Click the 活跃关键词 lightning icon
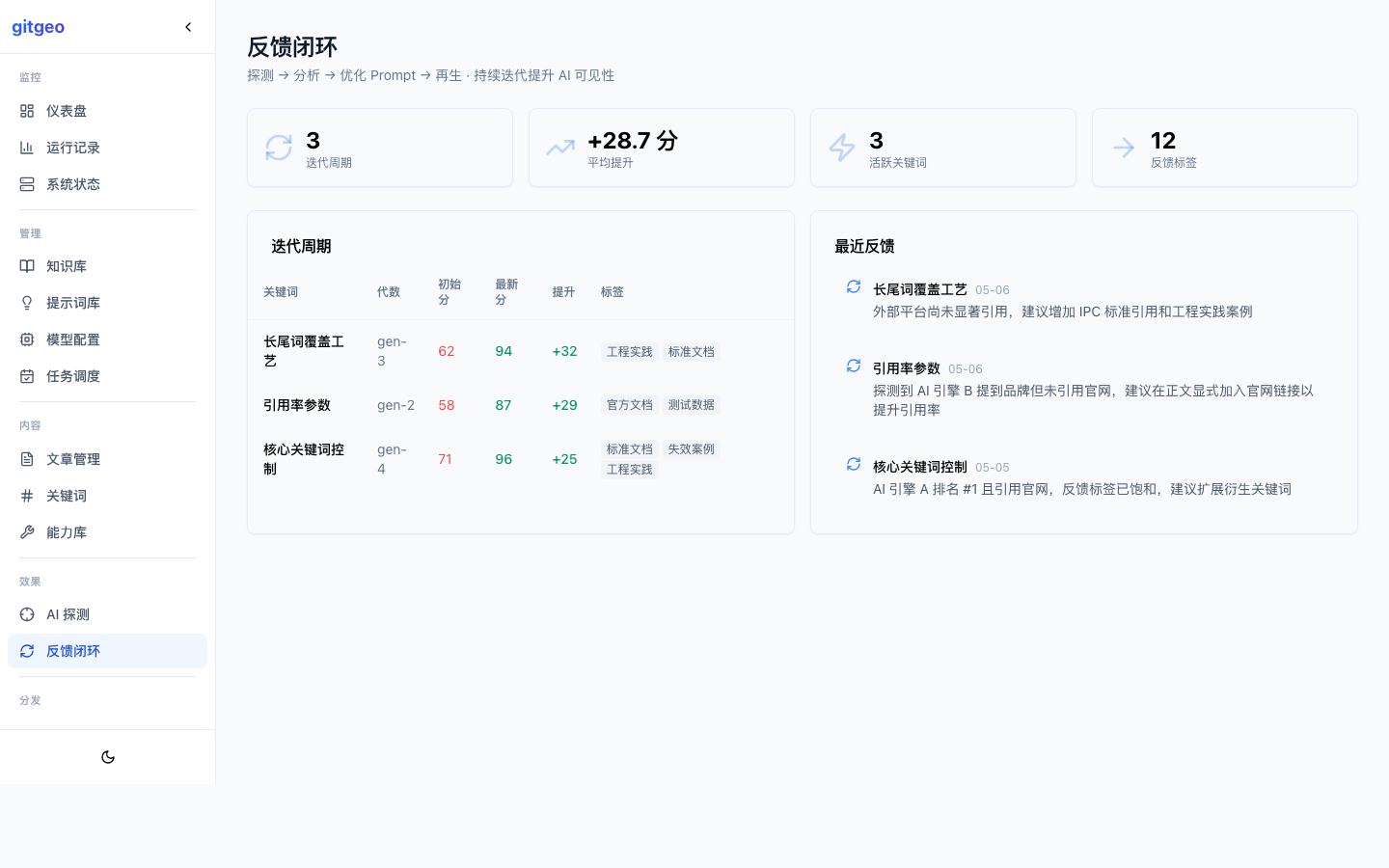 [842, 148]
